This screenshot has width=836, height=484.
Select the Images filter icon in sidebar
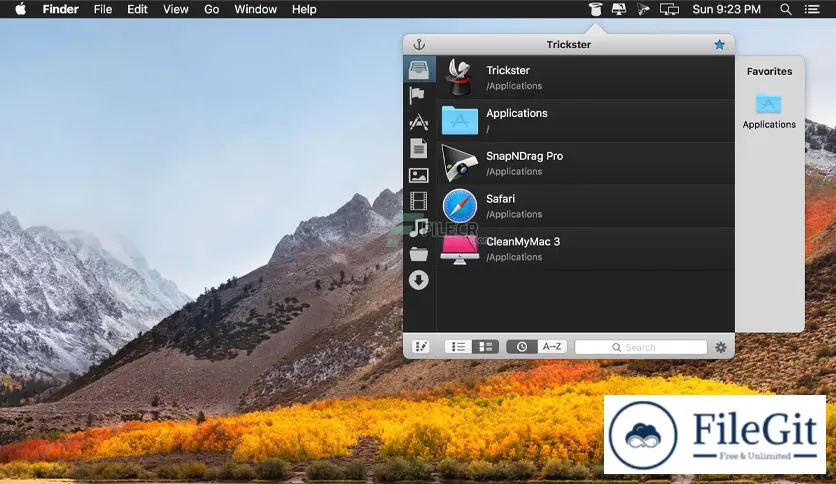419,175
